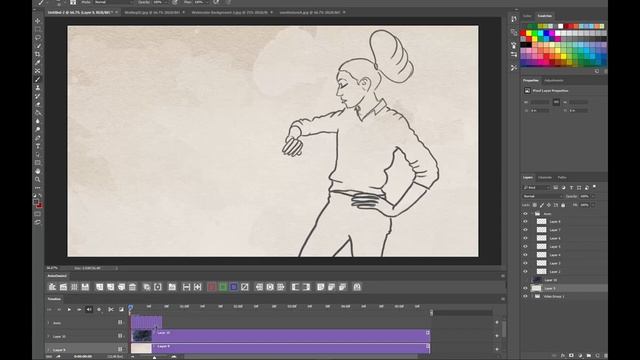Toggle visibility of Layer 5

pyautogui.click(x=525, y=247)
